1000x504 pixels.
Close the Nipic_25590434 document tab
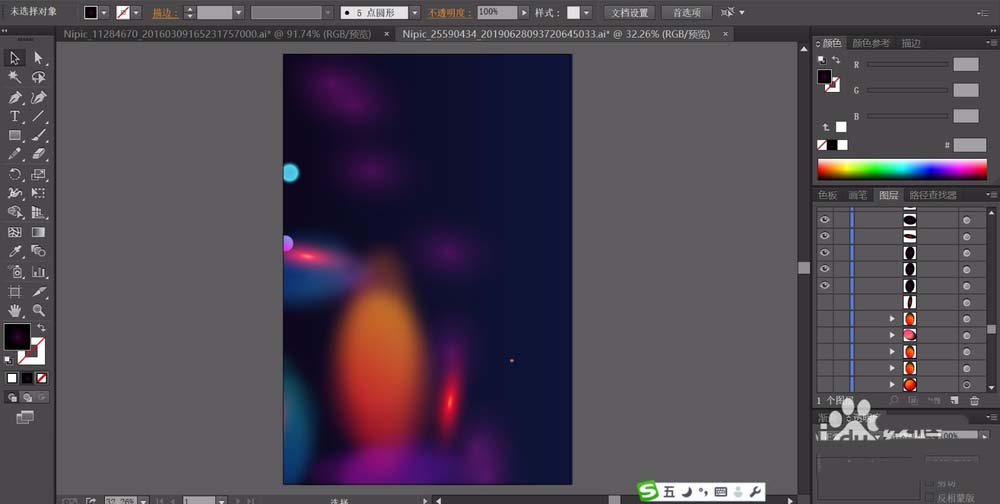(x=726, y=34)
